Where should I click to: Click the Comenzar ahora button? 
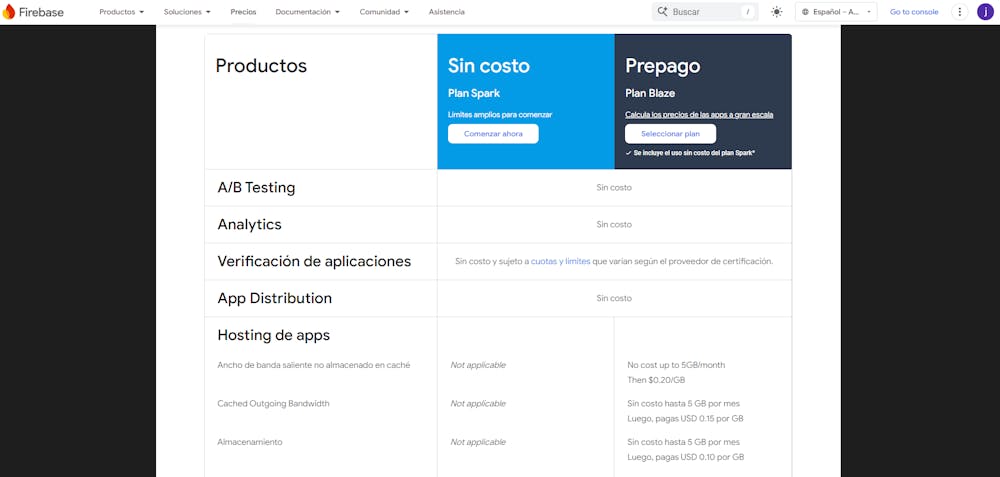pos(493,134)
